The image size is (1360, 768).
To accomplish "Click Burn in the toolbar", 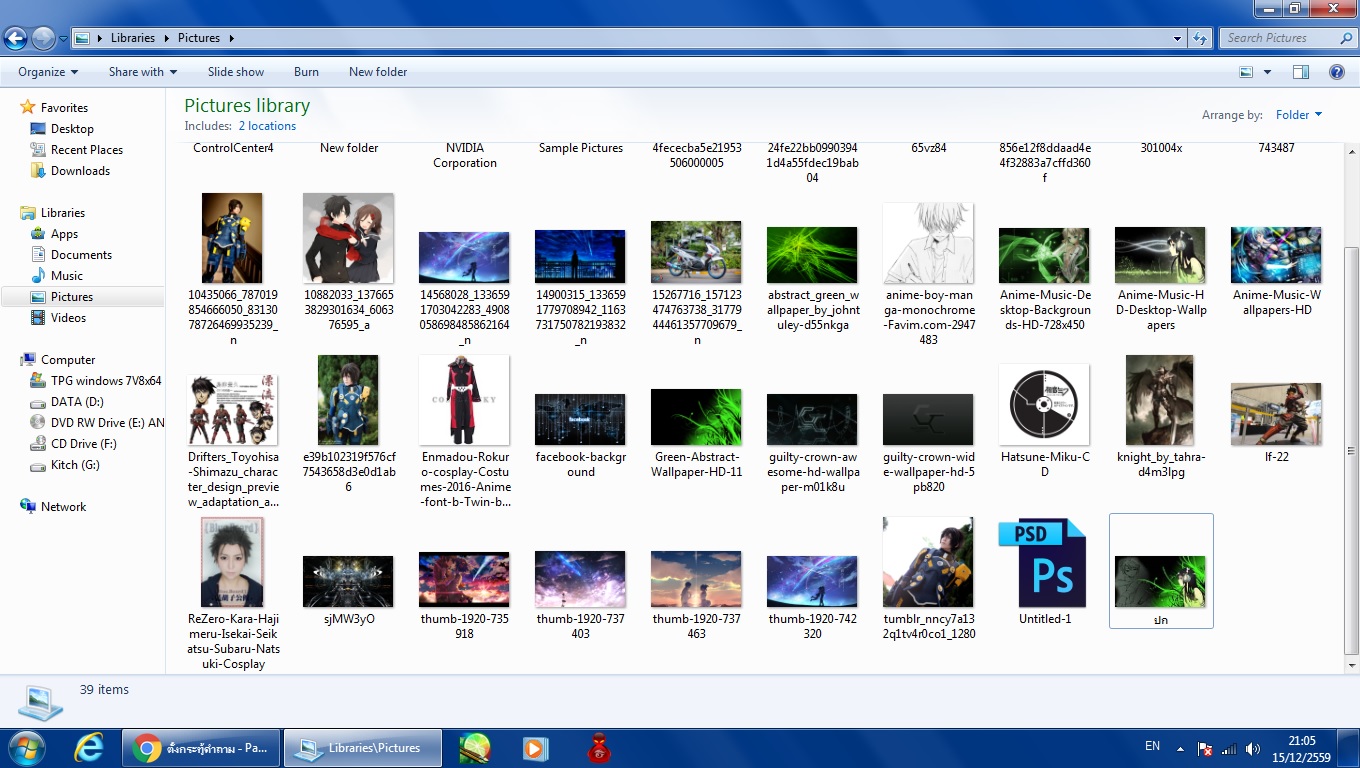I will coord(306,72).
